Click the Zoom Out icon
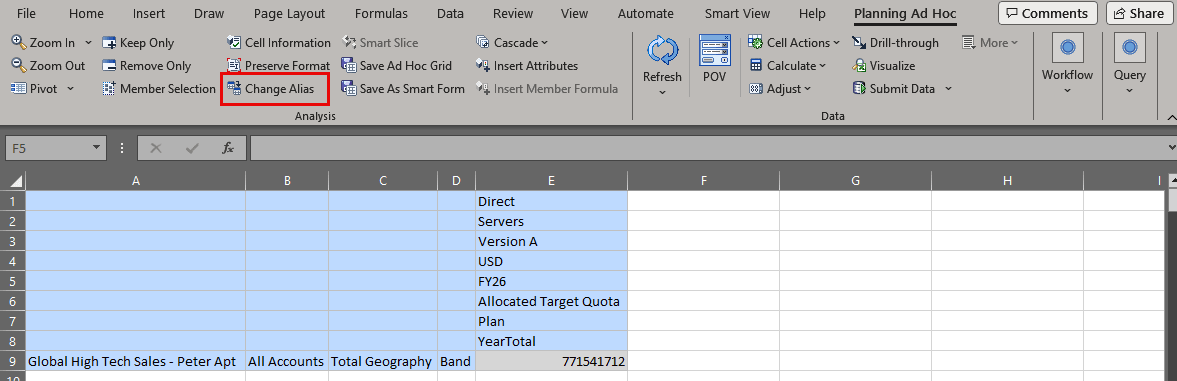 [x=20, y=65]
